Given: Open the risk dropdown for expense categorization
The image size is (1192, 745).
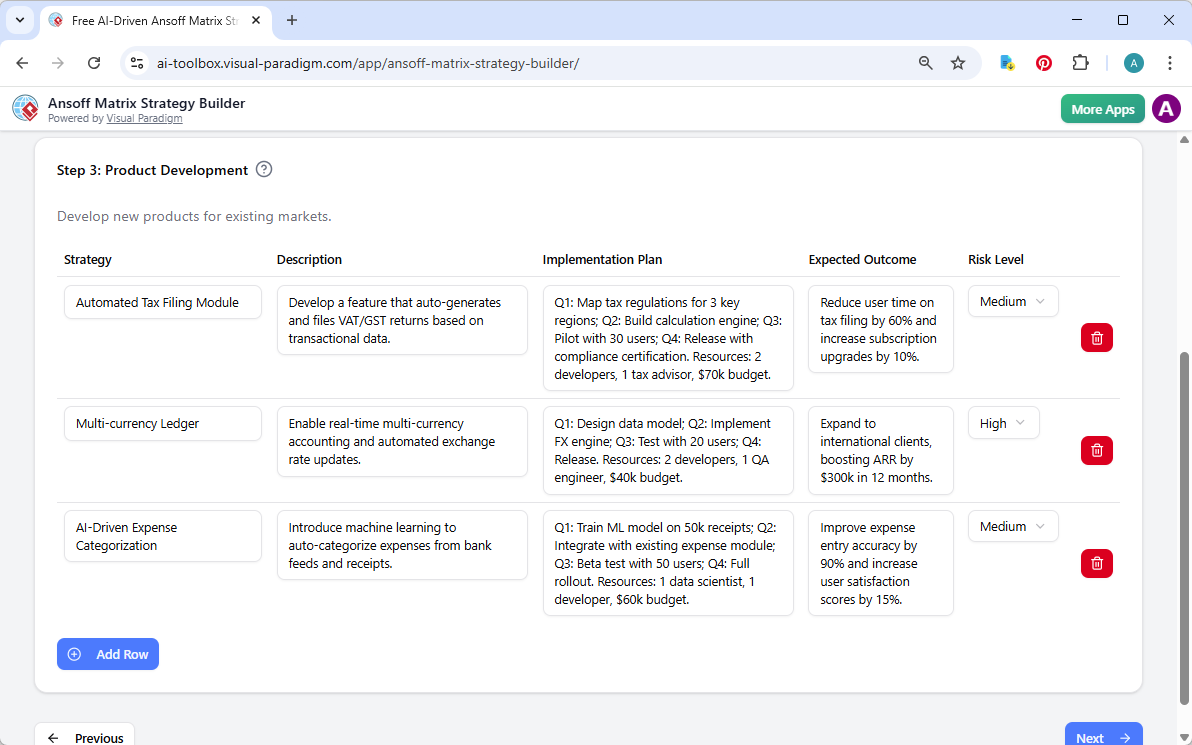Looking at the screenshot, I should 1012,526.
